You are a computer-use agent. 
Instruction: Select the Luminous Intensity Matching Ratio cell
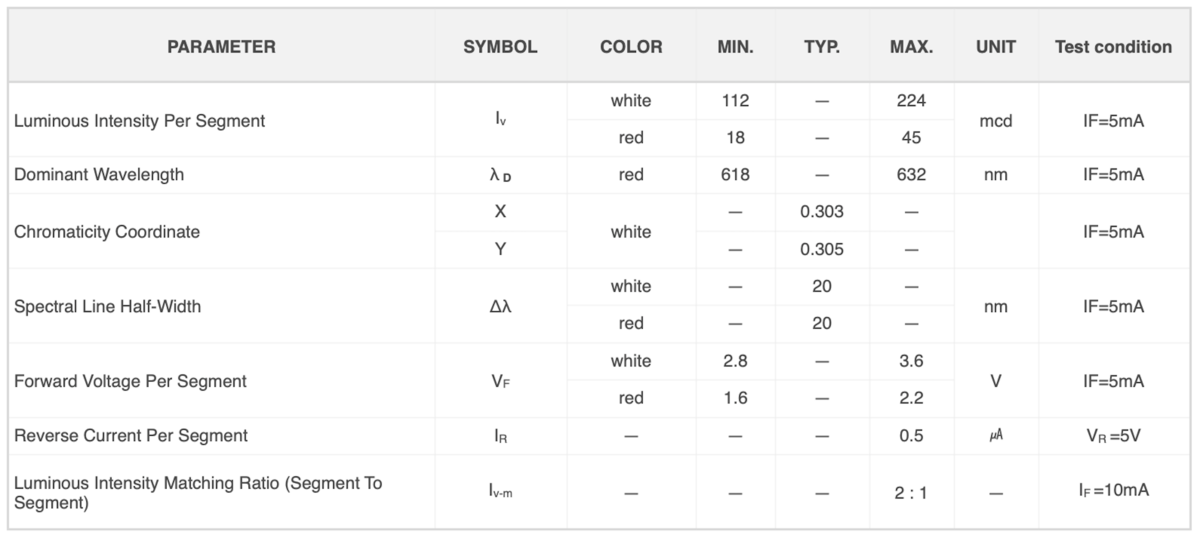click(x=221, y=492)
